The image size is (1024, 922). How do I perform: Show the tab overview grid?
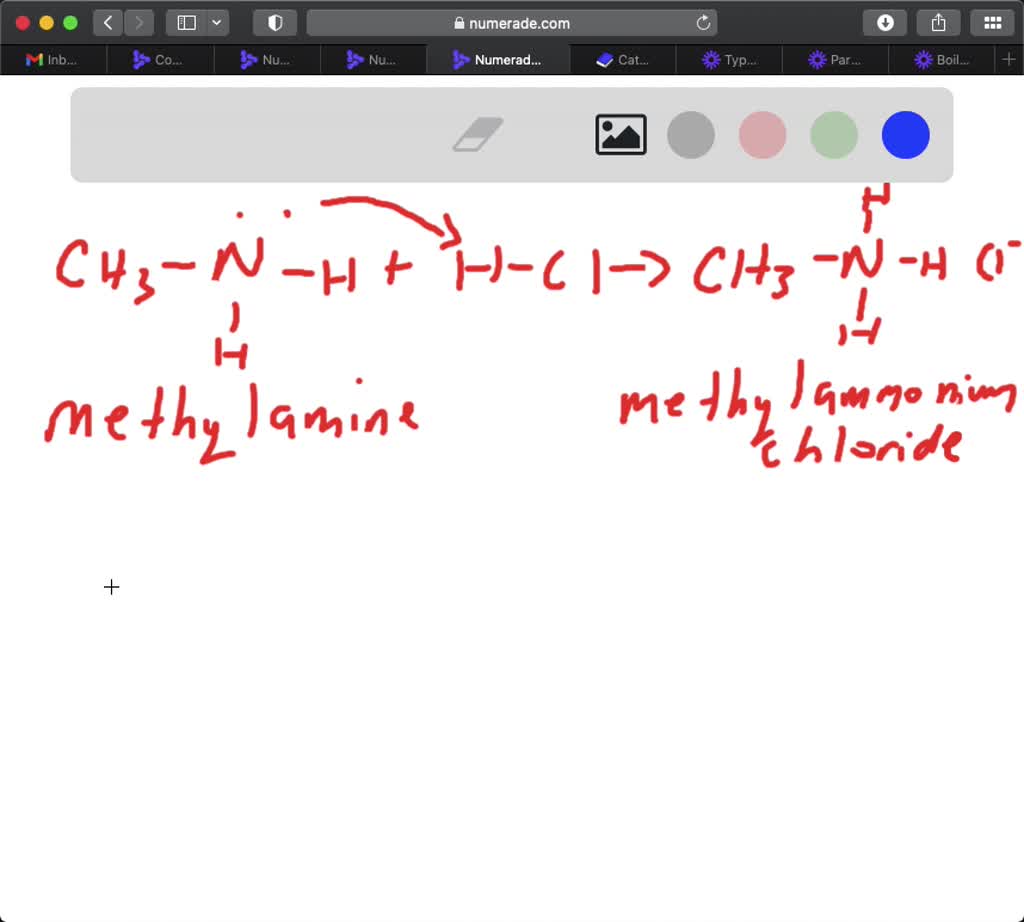click(x=992, y=22)
